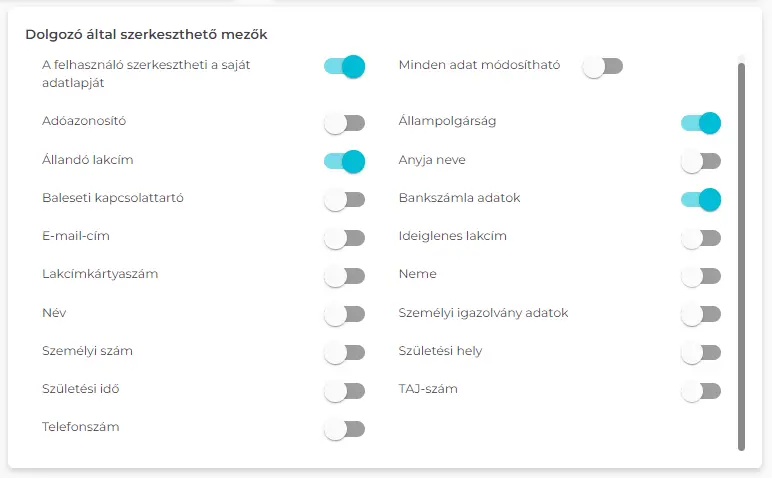Disable the Állandó lakcím toggle
Image resolution: width=772 pixels, height=478 pixels.
pos(344,161)
